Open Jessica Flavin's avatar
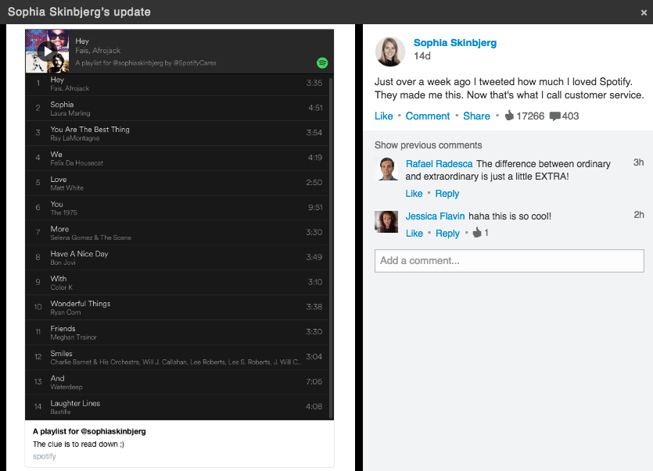This screenshot has width=653, height=471. [x=387, y=221]
